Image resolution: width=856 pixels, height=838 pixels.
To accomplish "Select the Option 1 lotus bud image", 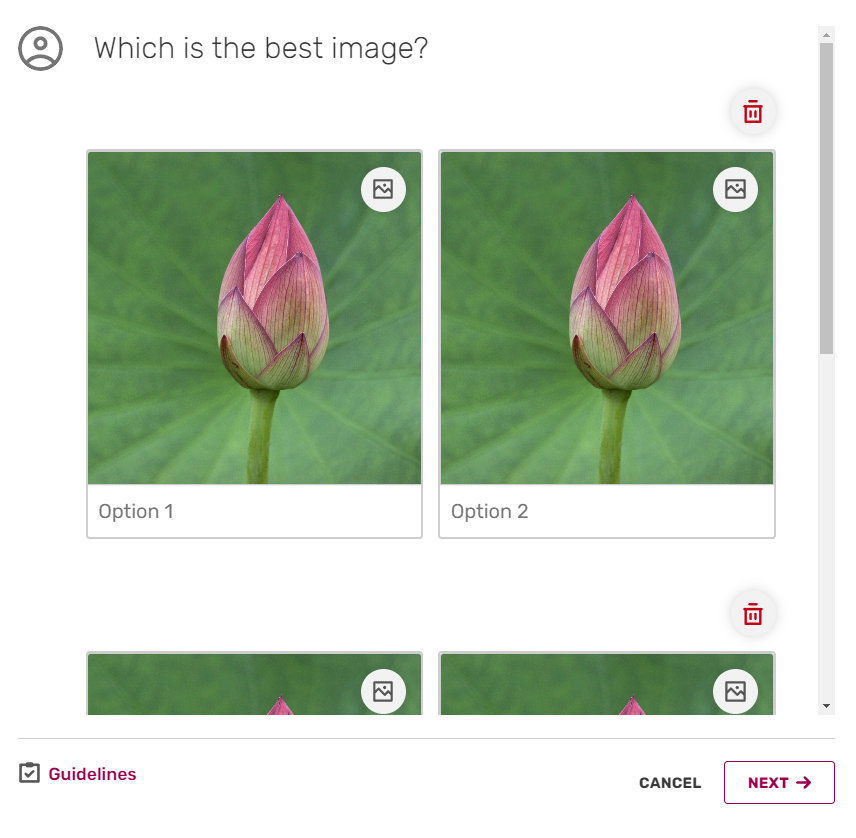I will click(x=254, y=318).
